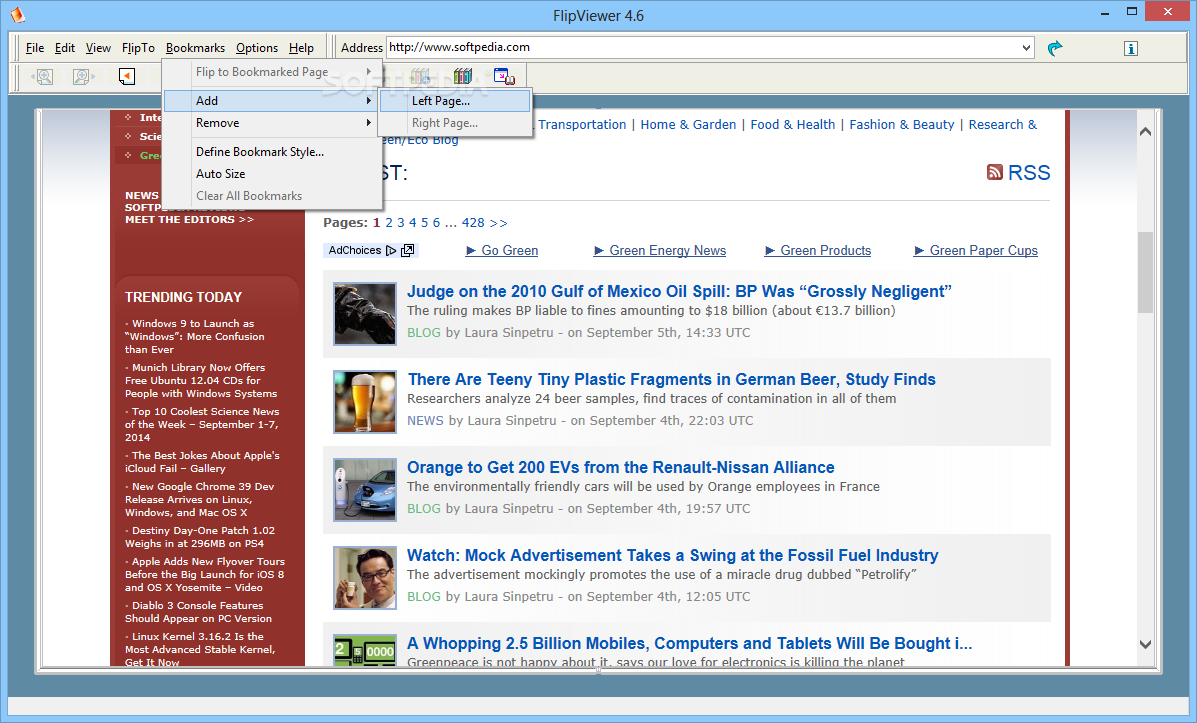This screenshot has height=723, width=1197.
Task: Click the vertical scrollbar thumb
Action: 1145,272
